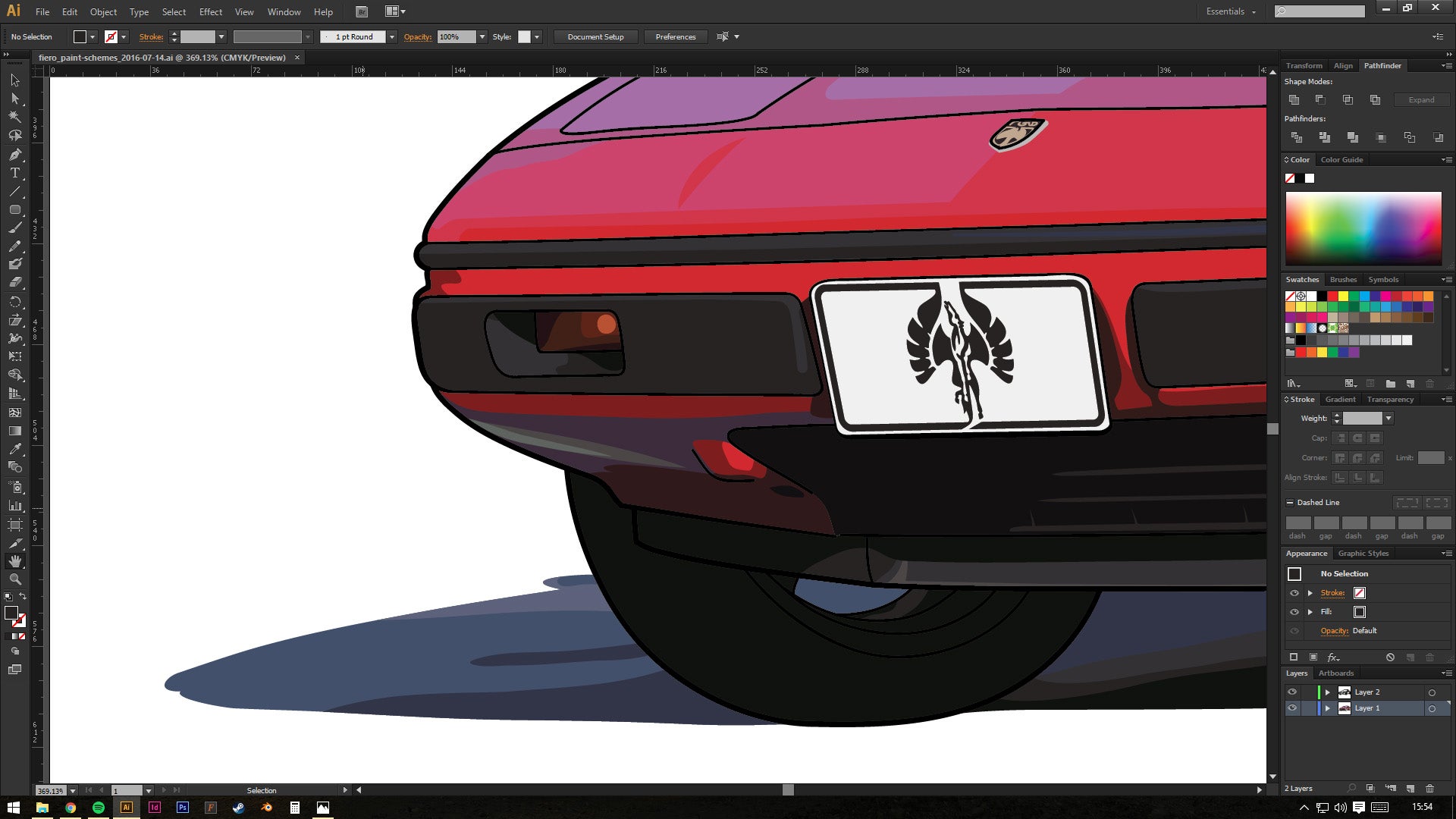This screenshot has width=1456, height=819.
Task: Select the Magic Wand tool
Action: 14,117
